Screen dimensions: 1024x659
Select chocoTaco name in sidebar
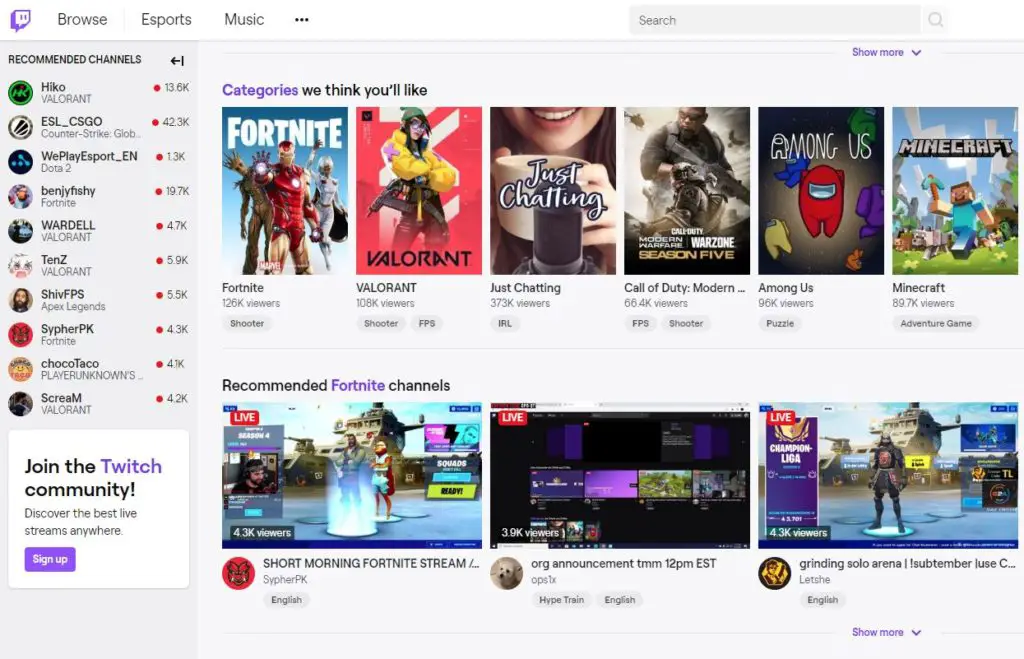point(70,364)
